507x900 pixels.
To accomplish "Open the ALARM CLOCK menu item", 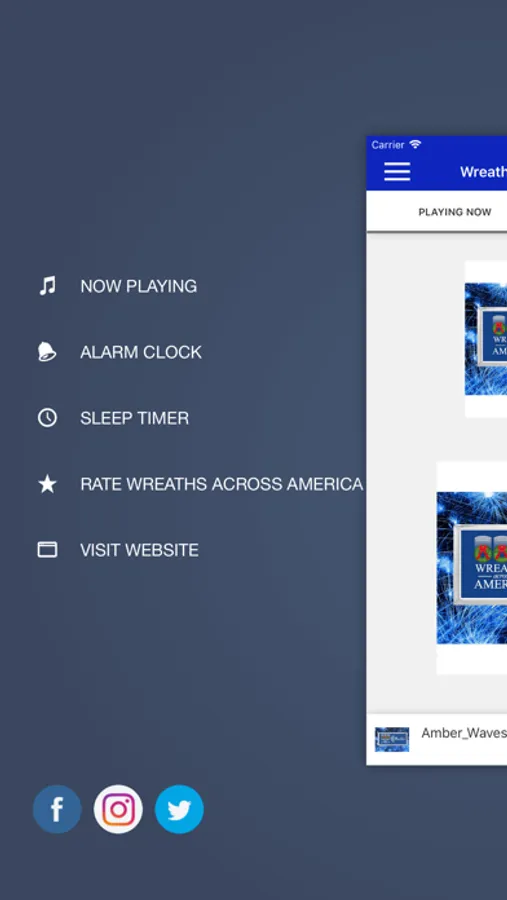I will [141, 352].
